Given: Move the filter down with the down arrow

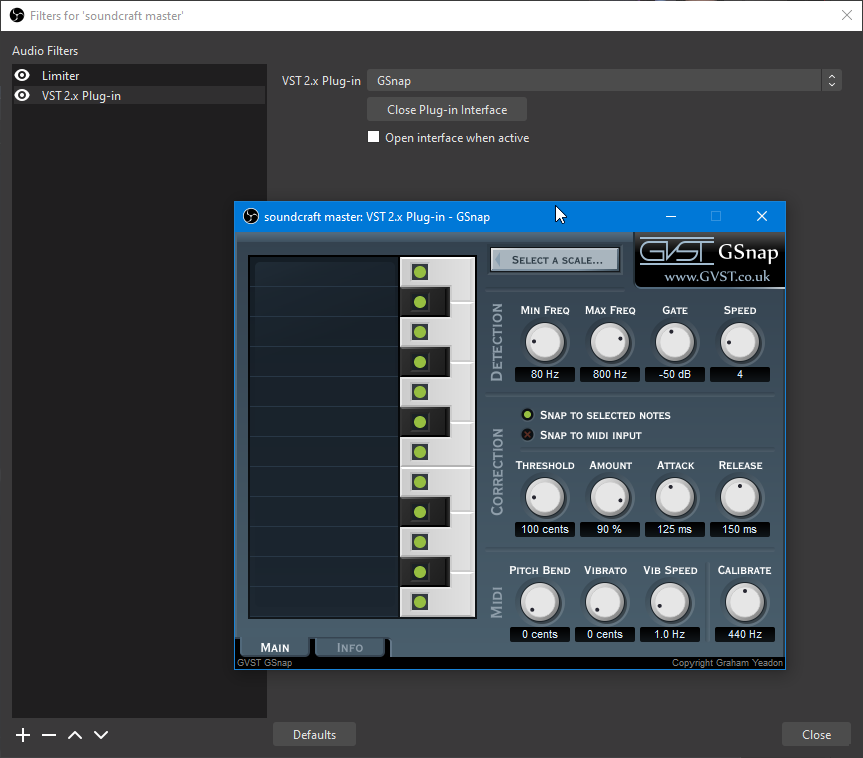Looking at the screenshot, I should (x=101, y=735).
